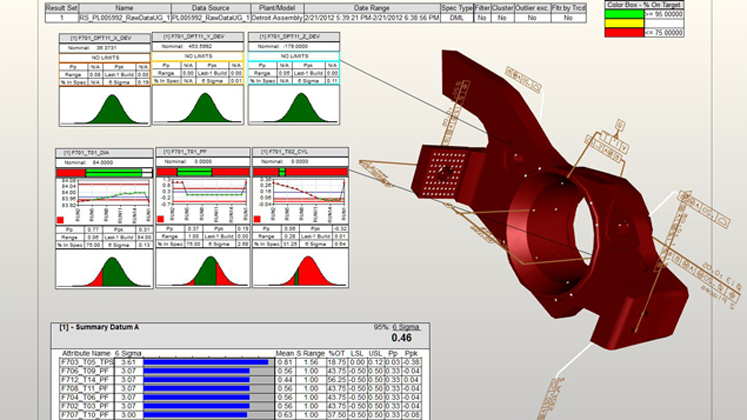Click the %OT column header in the summary

336,354
